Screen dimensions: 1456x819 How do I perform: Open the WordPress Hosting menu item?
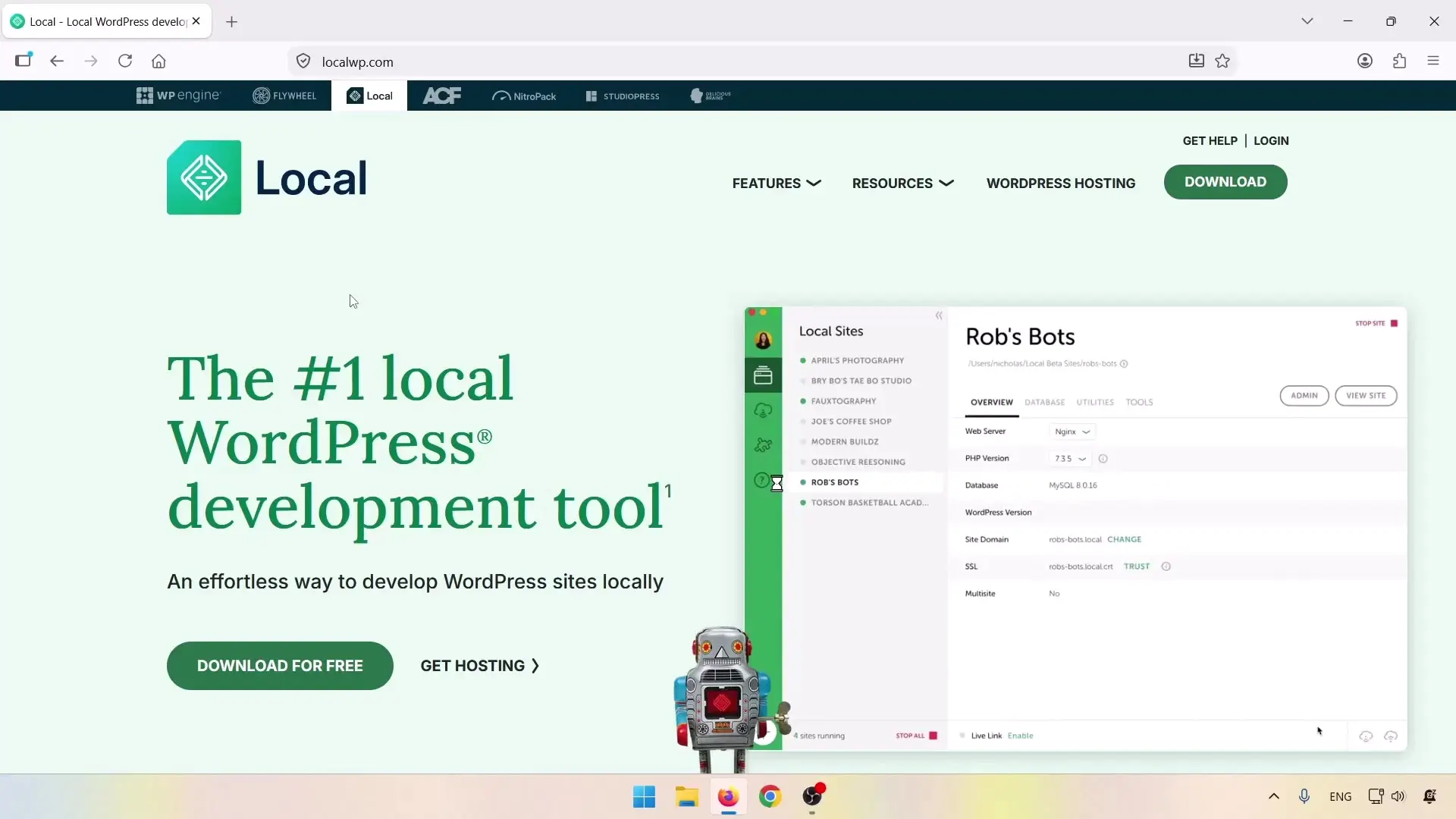tap(1061, 184)
